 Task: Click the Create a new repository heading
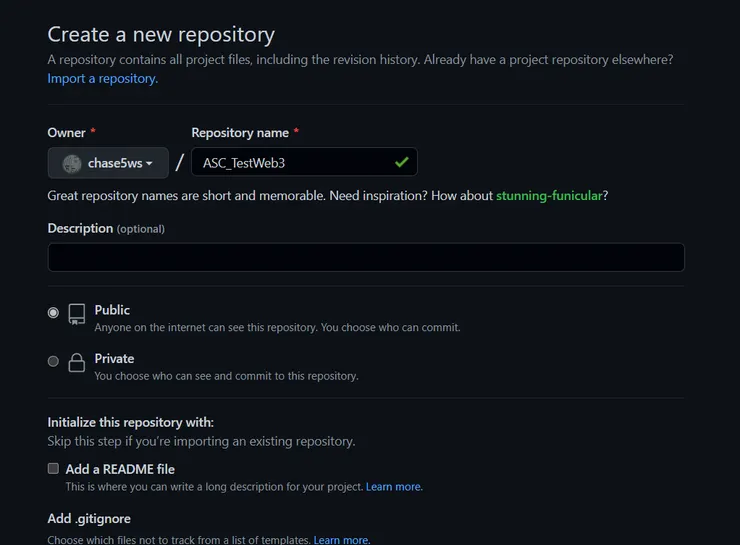tap(161, 34)
